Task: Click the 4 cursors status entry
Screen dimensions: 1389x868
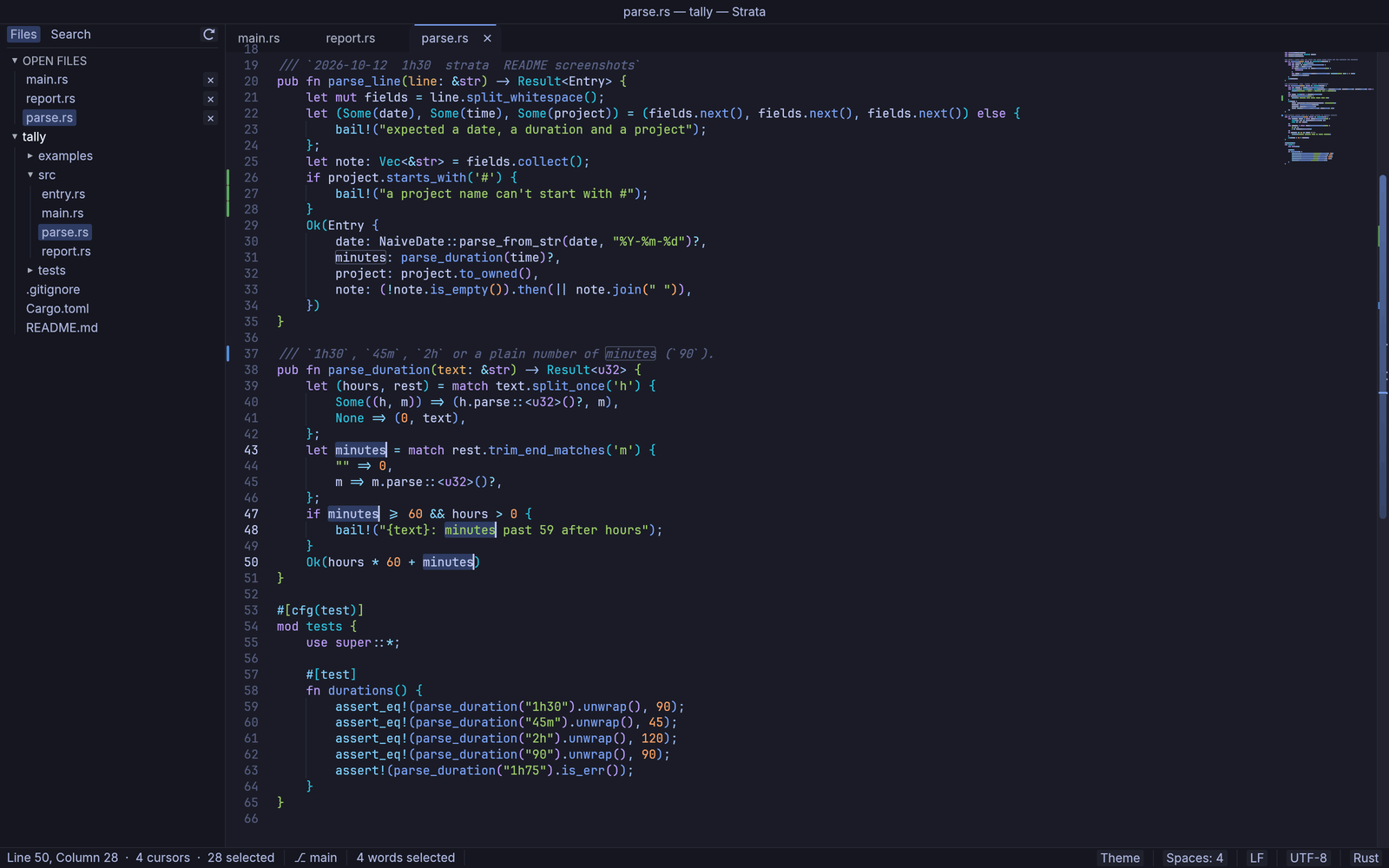Action: coord(162,858)
